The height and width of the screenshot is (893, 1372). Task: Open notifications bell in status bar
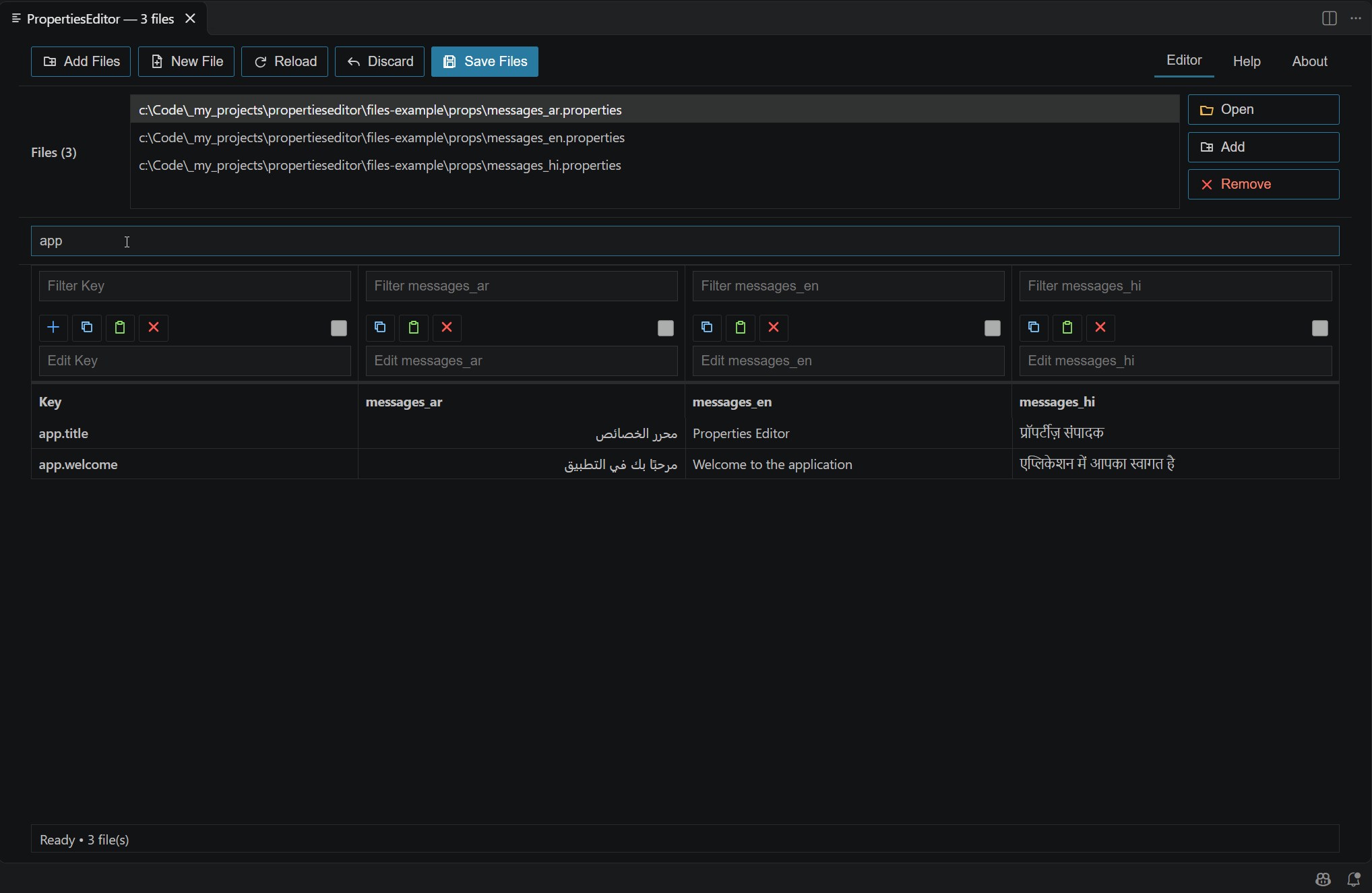(x=1353, y=879)
